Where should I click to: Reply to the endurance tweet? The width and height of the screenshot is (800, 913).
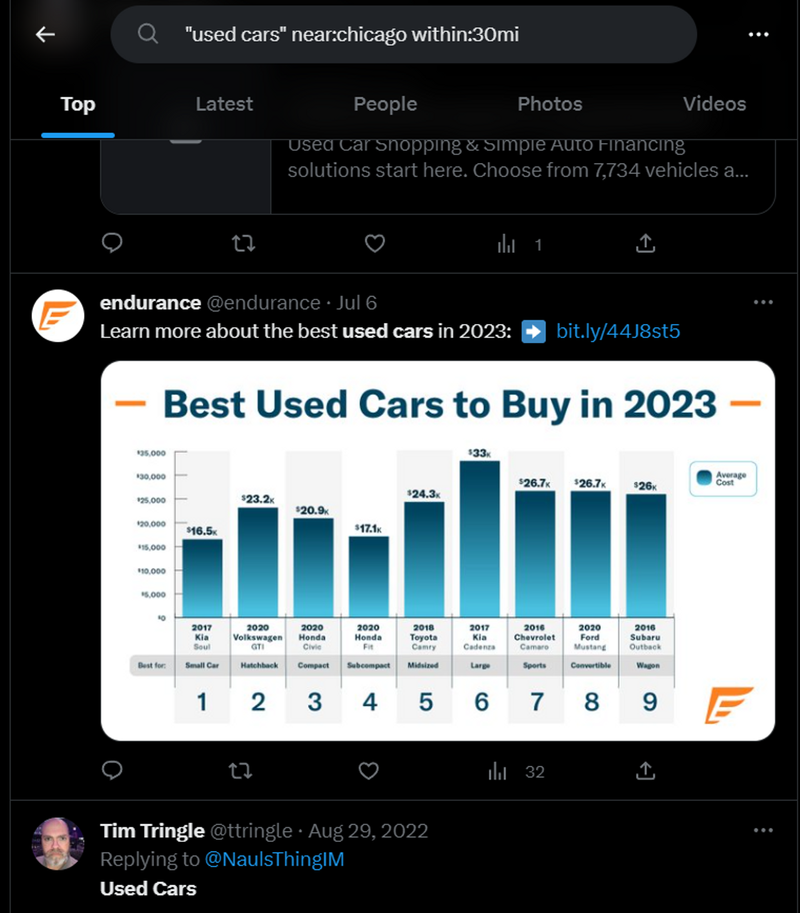(112, 770)
